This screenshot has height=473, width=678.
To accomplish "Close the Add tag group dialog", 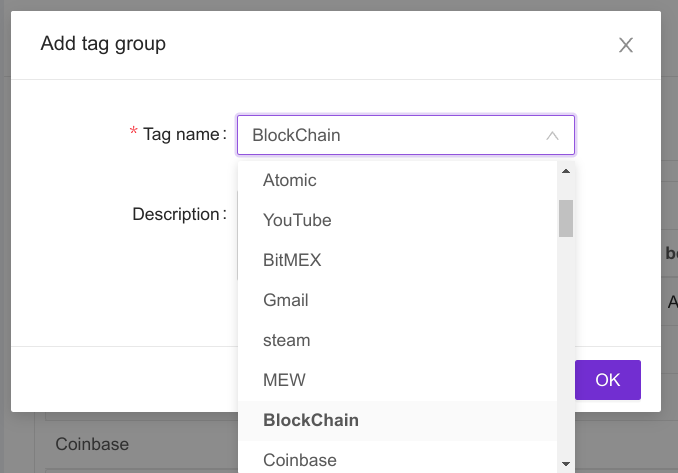I will tap(626, 45).
